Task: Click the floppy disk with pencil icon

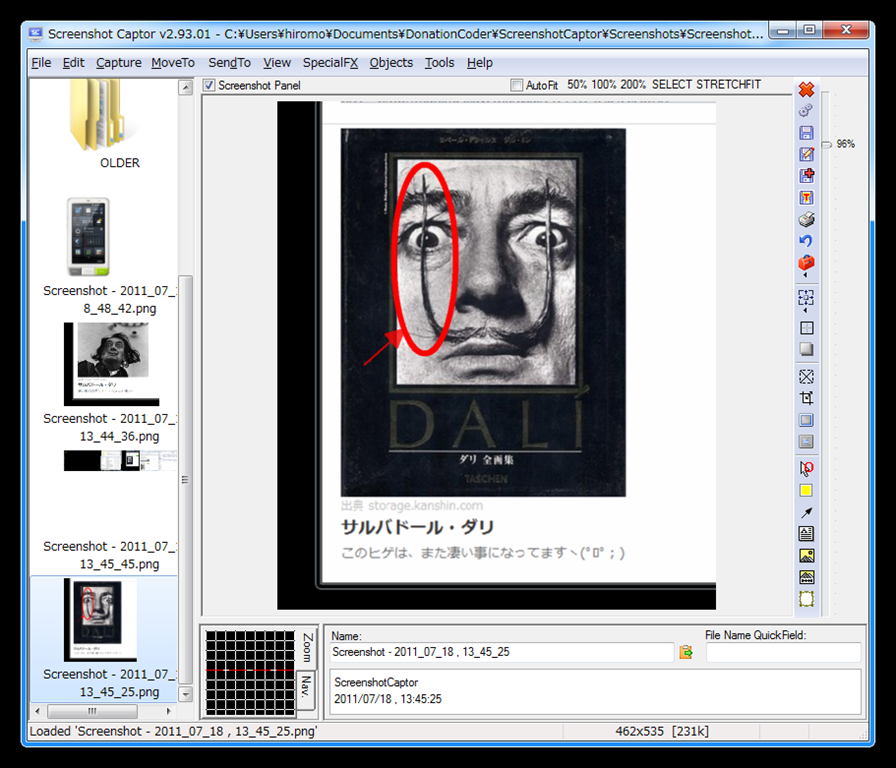Action: (x=806, y=154)
